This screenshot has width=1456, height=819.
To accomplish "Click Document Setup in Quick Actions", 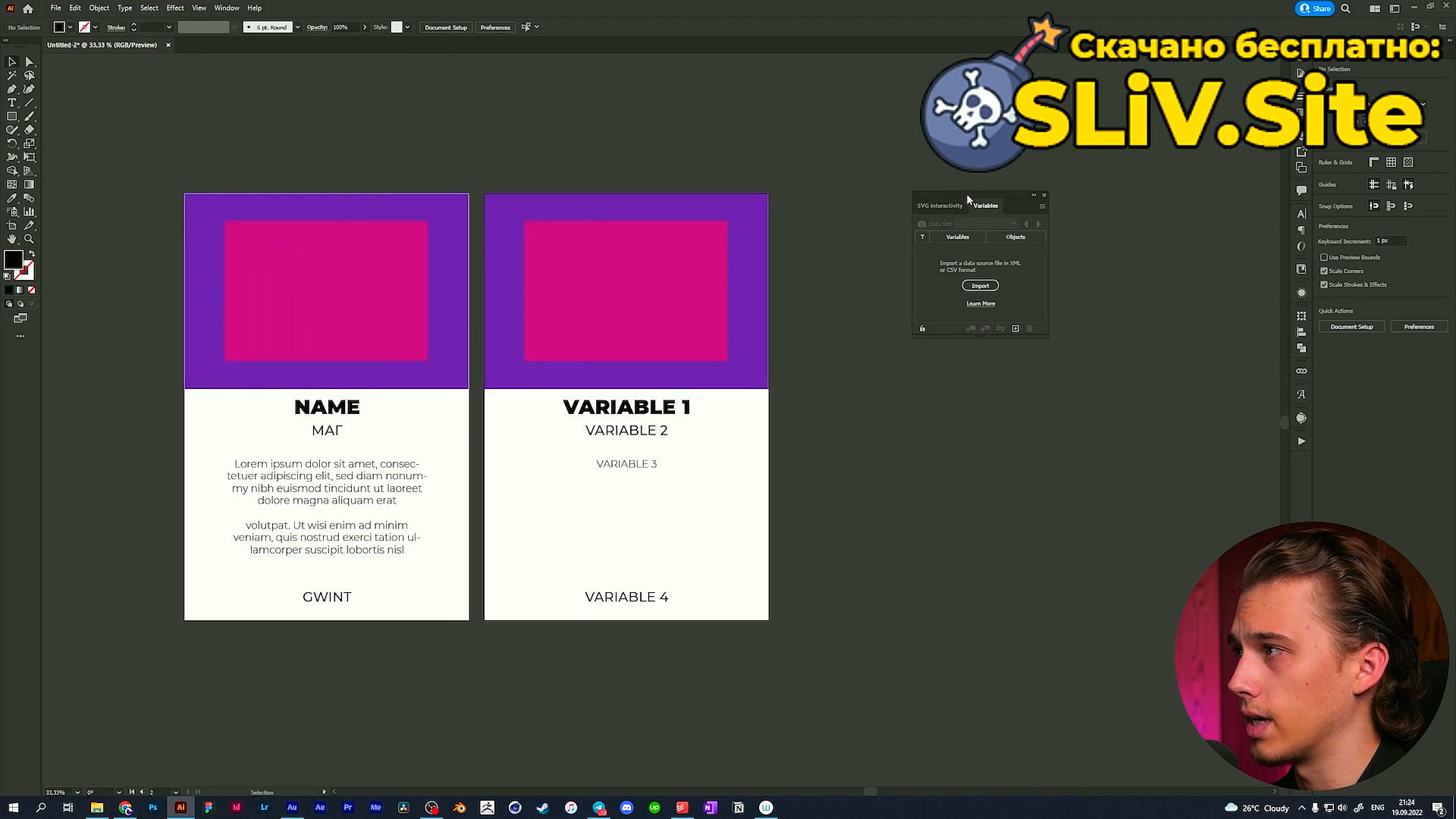I will [x=1351, y=327].
